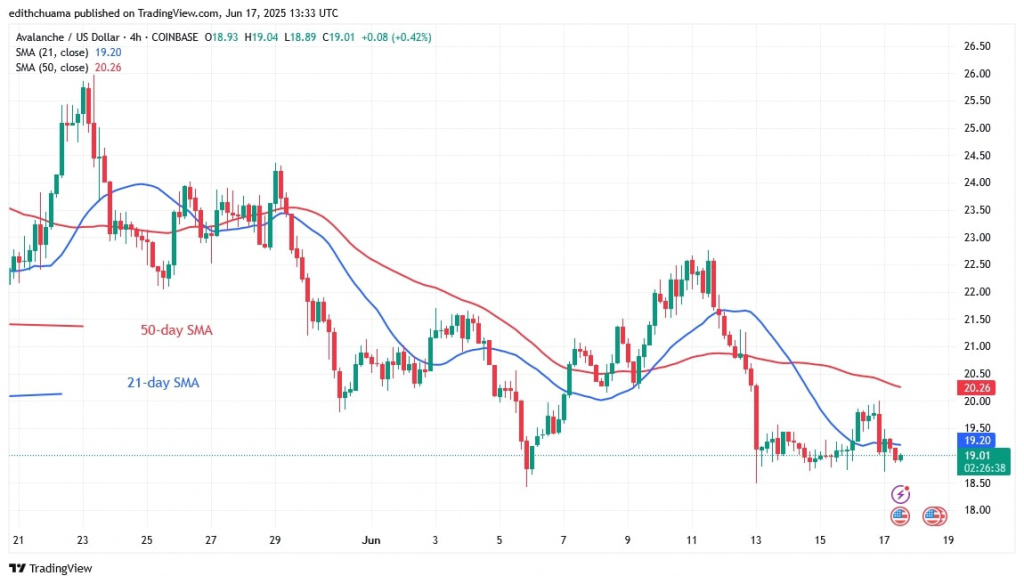Click the Jun label on the date axis
1024x584 pixels.
point(371,541)
